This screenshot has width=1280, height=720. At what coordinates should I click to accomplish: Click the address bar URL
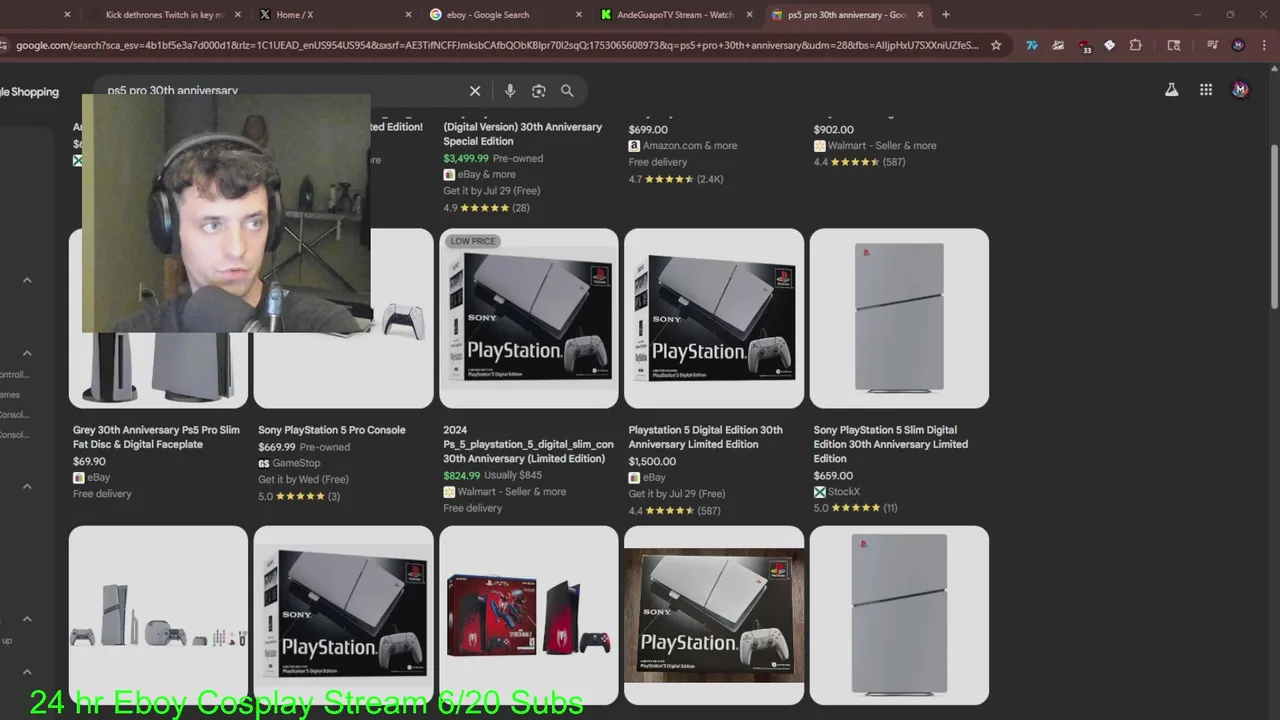[x=497, y=45]
